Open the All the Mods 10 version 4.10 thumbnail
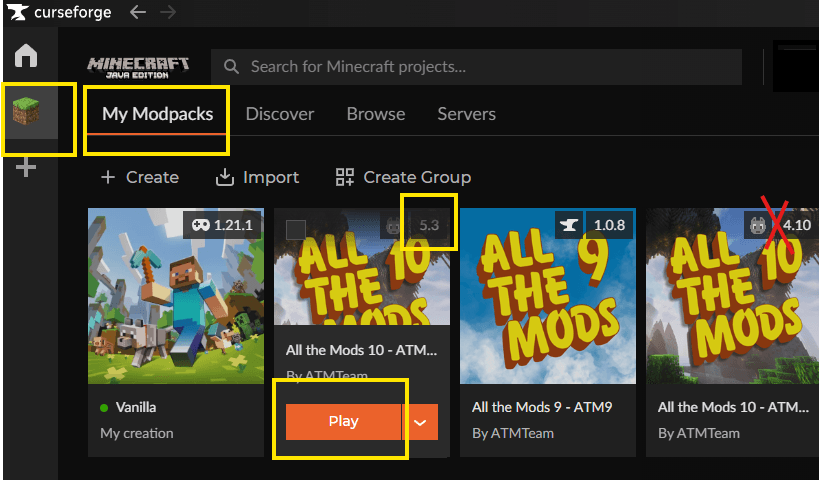Image resolution: width=819 pixels, height=480 pixels. click(x=732, y=296)
